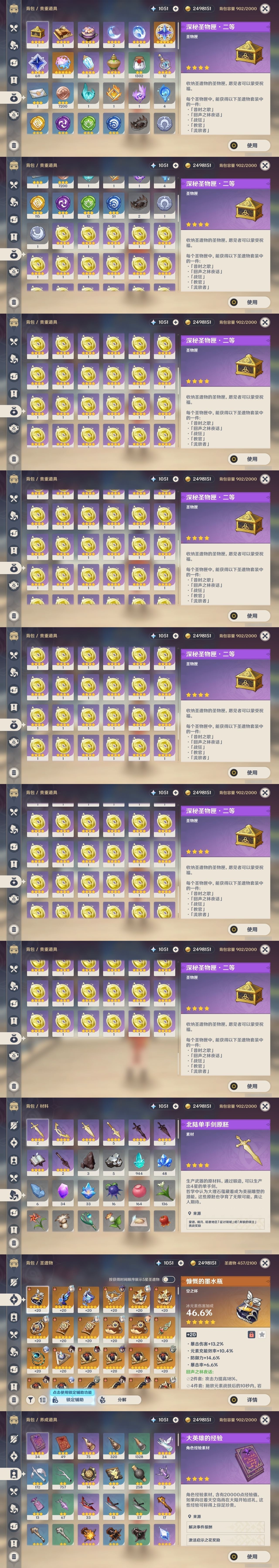Screen dimensions: 279x1568
Task: Expand the 解决事件报酬 source entry
Action: coord(225,1527)
